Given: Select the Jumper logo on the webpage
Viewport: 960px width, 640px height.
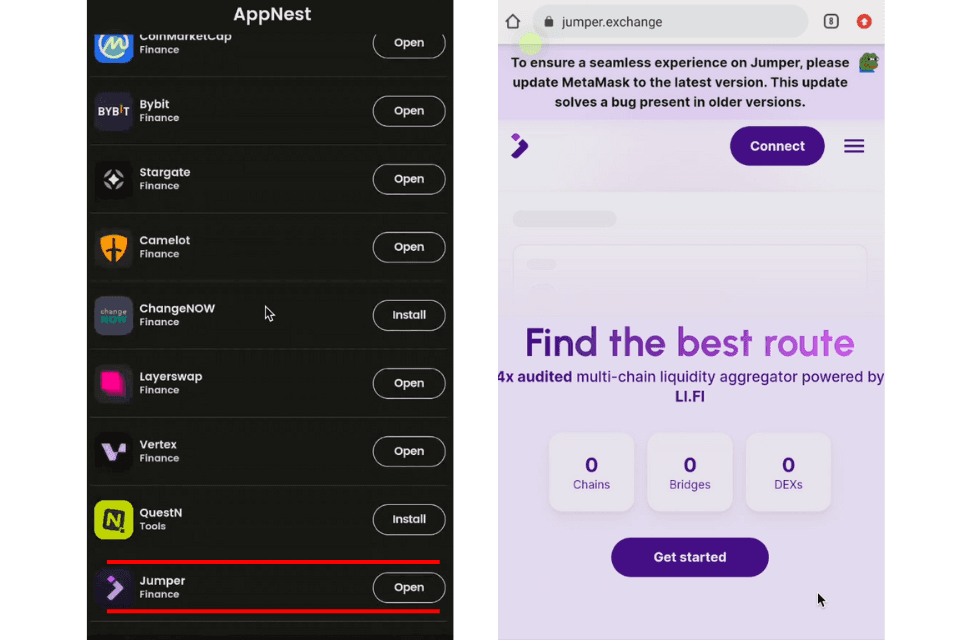Looking at the screenshot, I should pyautogui.click(x=519, y=146).
